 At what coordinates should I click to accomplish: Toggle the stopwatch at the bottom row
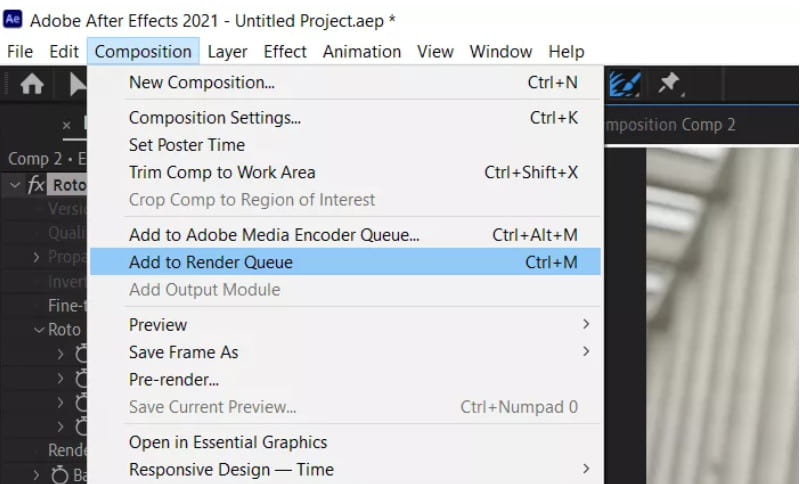[59, 475]
